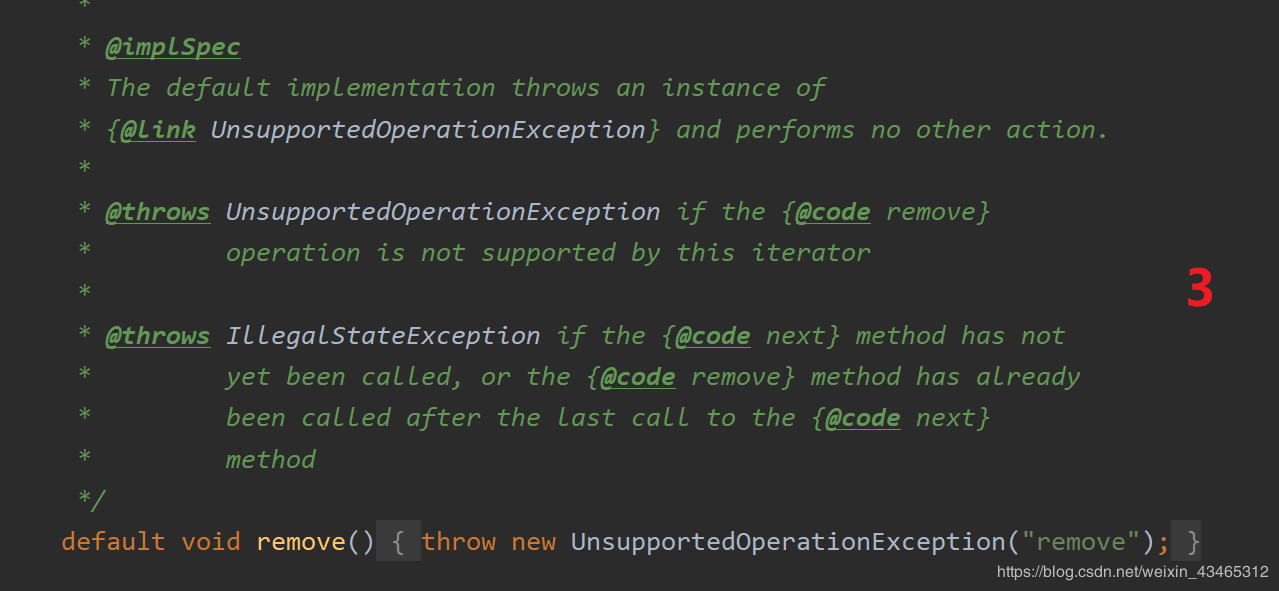The width and height of the screenshot is (1279, 591).
Task: Click the red number 3 annotation
Action: click(x=1199, y=290)
